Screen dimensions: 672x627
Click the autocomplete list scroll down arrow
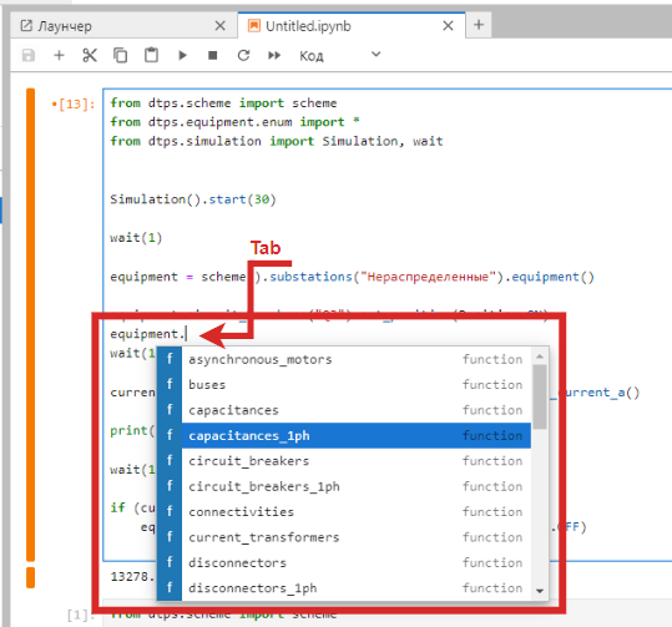[x=540, y=591]
